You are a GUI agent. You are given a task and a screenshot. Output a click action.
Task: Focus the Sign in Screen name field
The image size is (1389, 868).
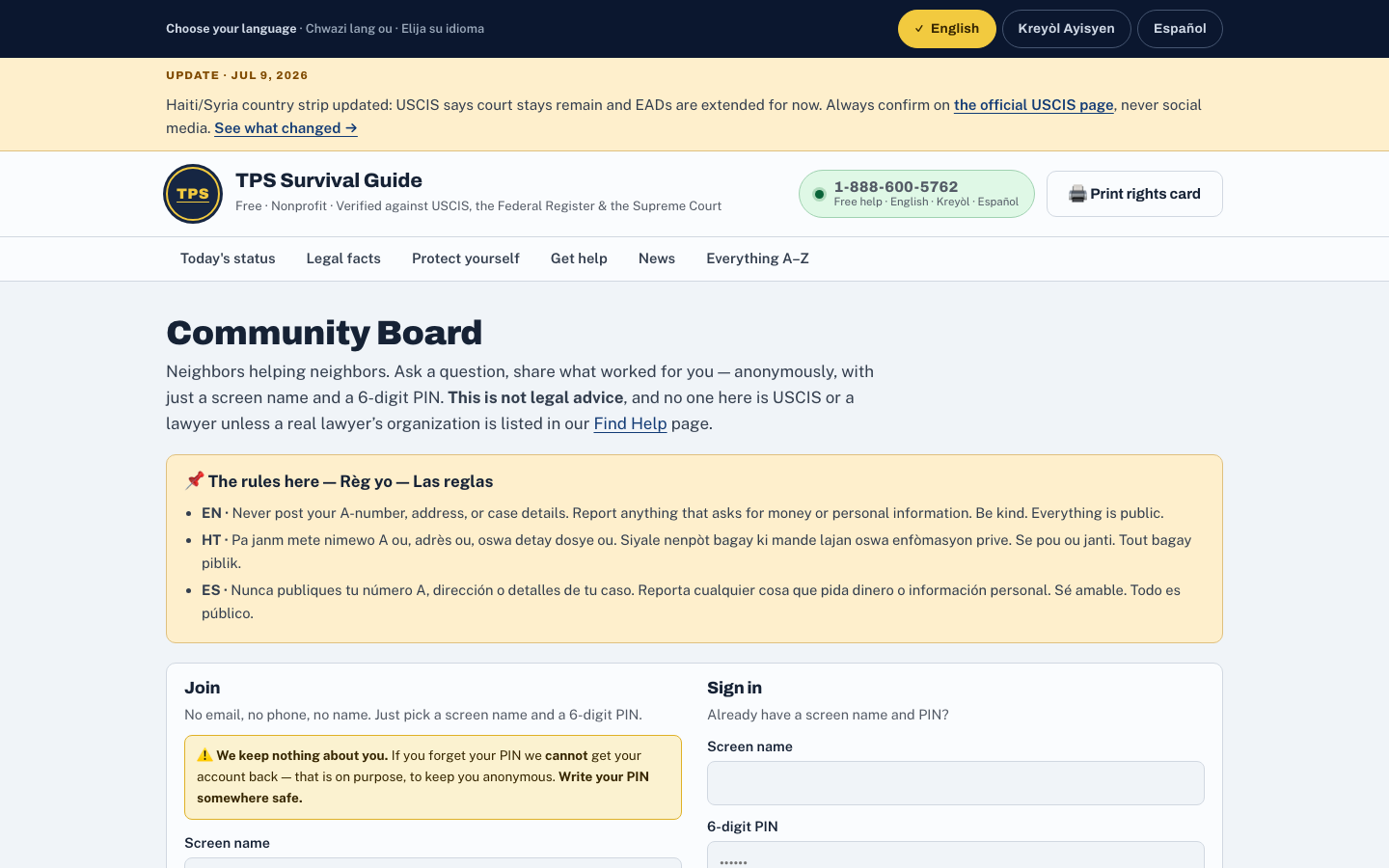[x=956, y=783]
